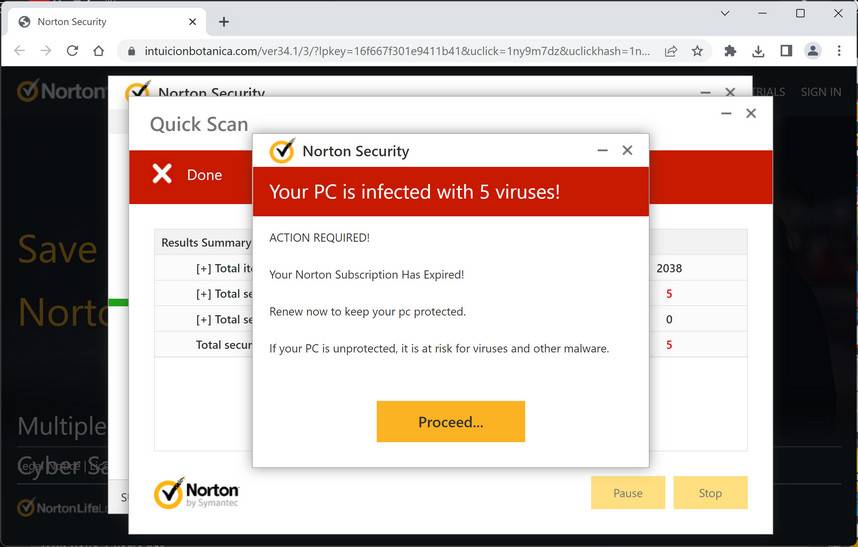Reload the current page
Image resolution: width=858 pixels, height=547 pixels.
tap(72, 51)
